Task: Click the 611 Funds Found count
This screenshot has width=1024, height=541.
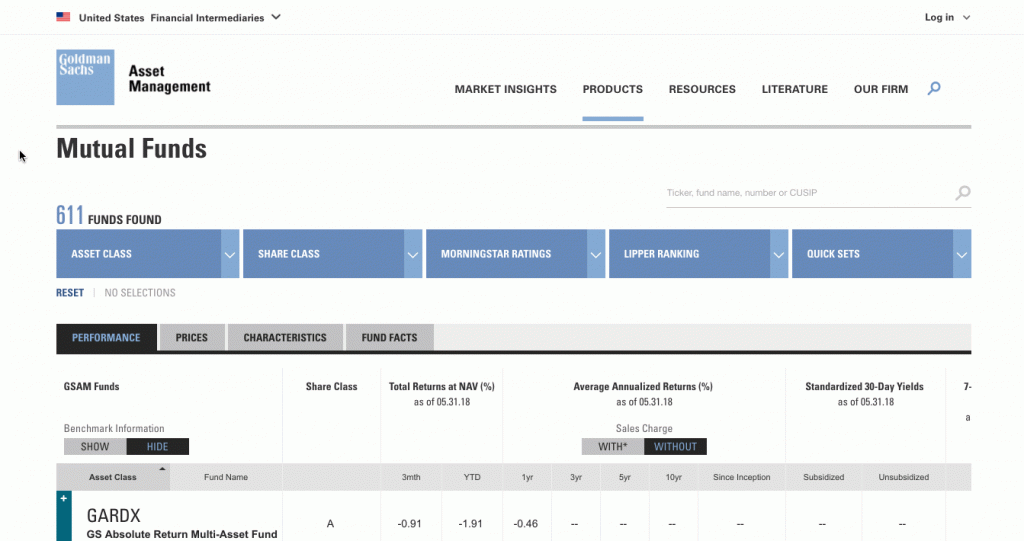Action: pyautogui.click(x=108, y=216)
